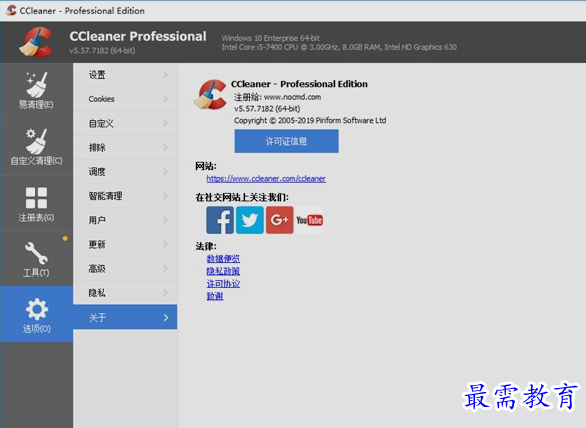Select the Options (选项) gear section
This screenshot has height=428, width=586.
(36, 314)
